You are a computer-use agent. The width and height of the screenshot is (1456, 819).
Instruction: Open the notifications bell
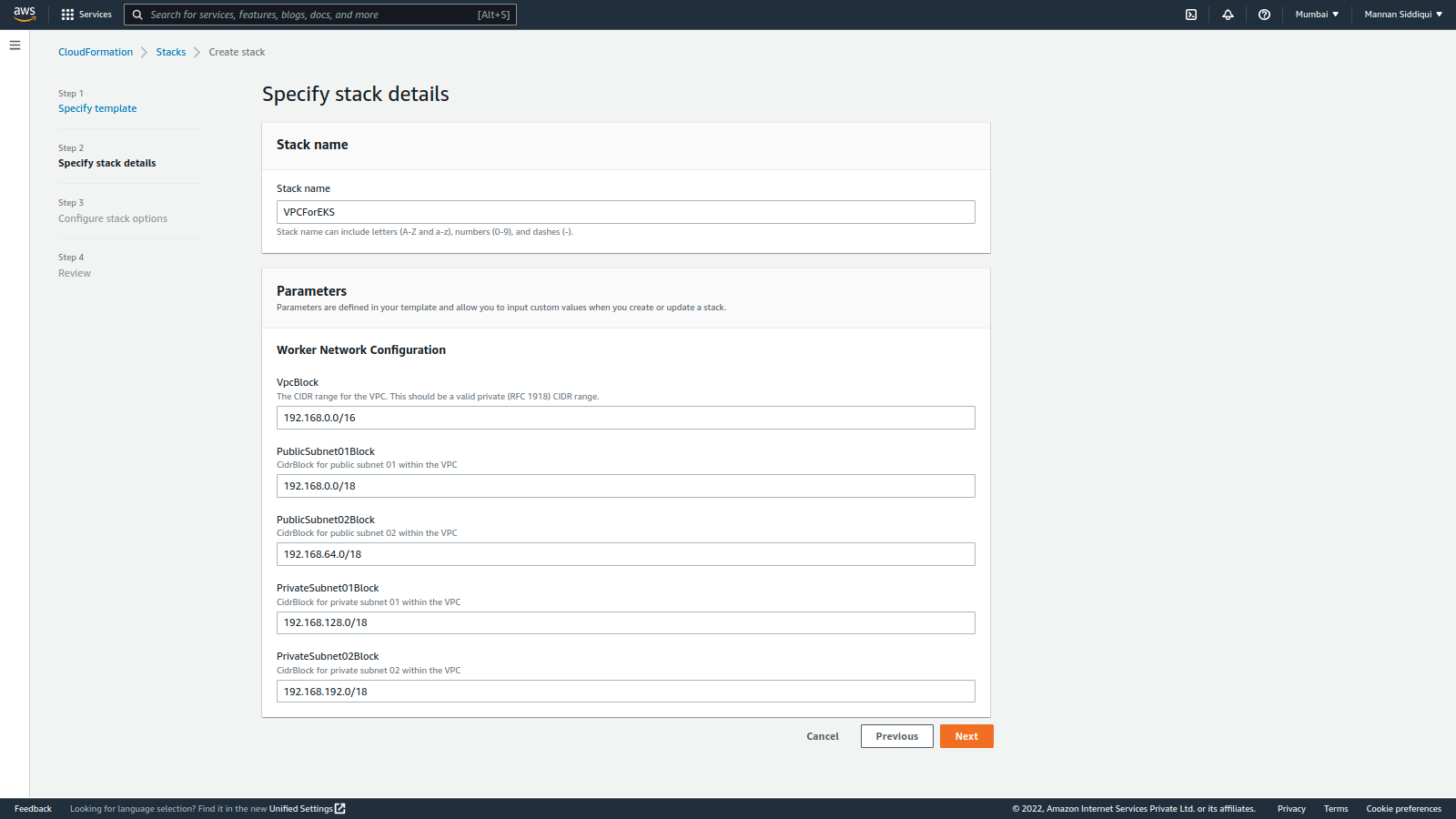coord(1227,14)
